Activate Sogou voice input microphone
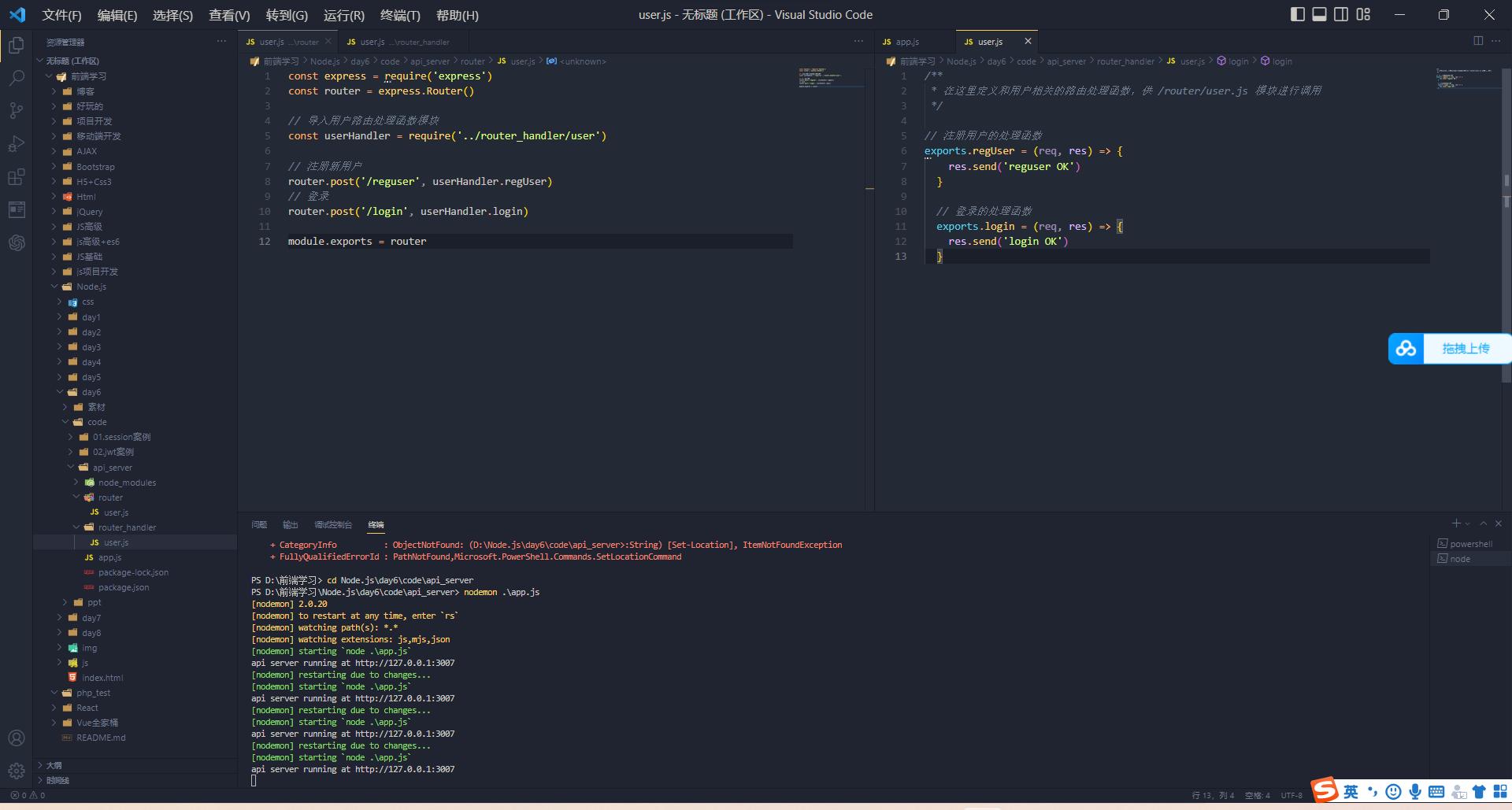 click(x=1415, y=792)
